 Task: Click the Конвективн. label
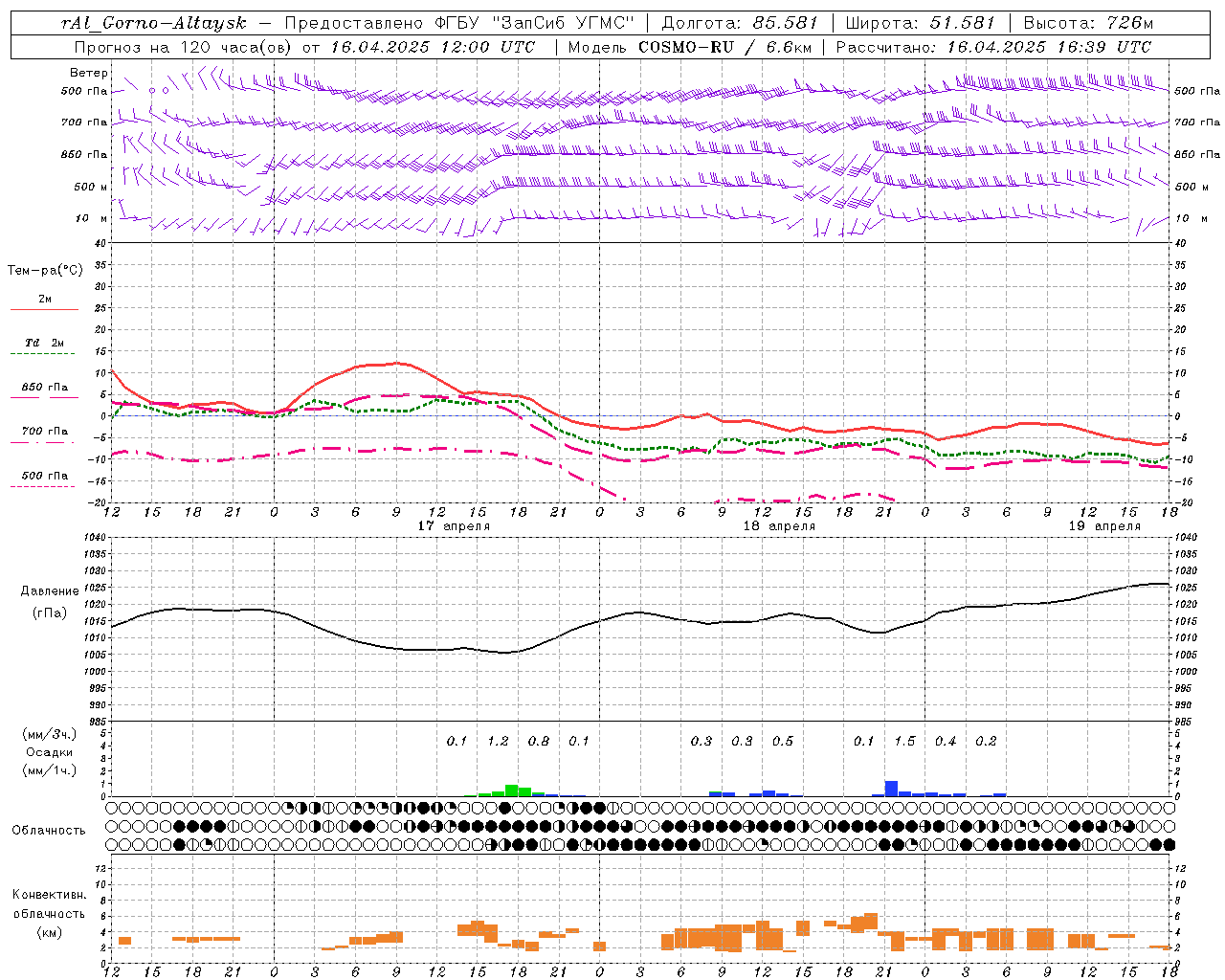point(49,895)
